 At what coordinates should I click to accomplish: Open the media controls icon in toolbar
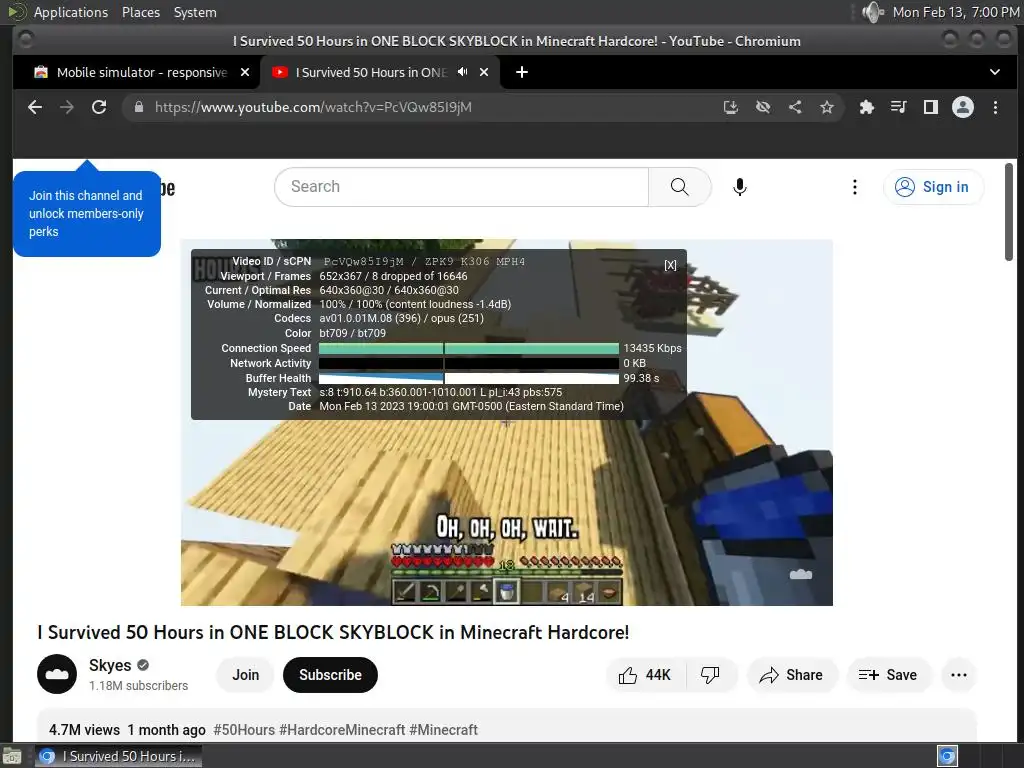pos(899,107)
